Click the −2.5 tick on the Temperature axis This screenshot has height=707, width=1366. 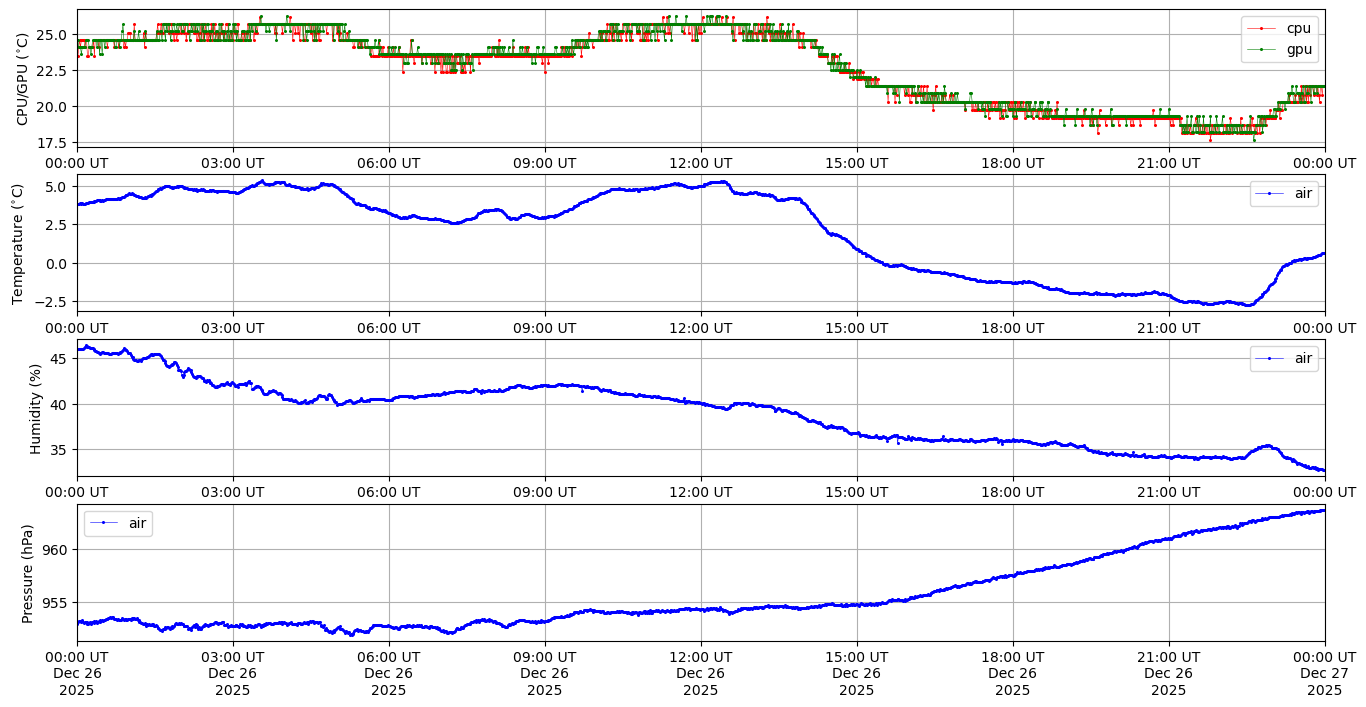pyautogui.click(x=52, y=302)
